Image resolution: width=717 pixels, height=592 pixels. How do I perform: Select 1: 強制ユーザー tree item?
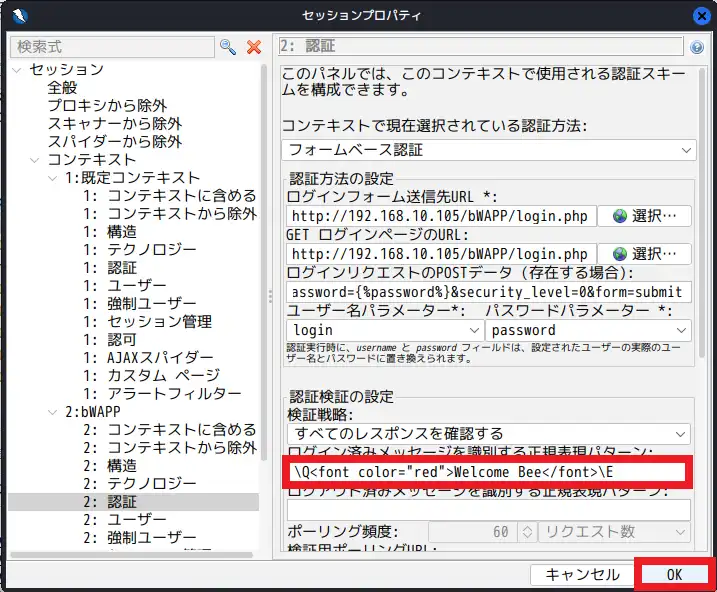[139, 304]
